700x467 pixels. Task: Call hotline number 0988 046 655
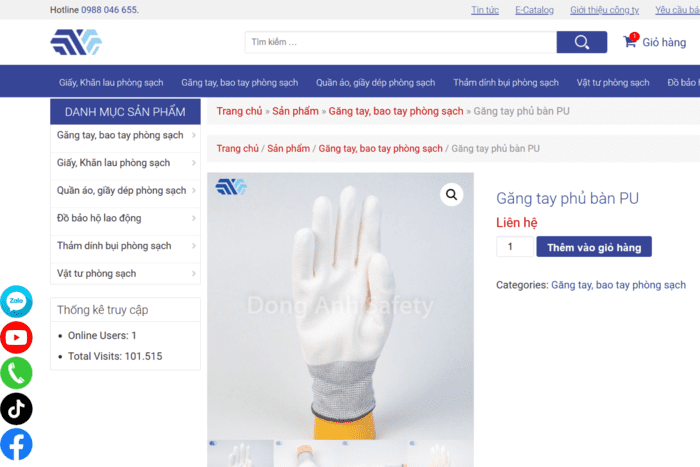coord(109,10)
